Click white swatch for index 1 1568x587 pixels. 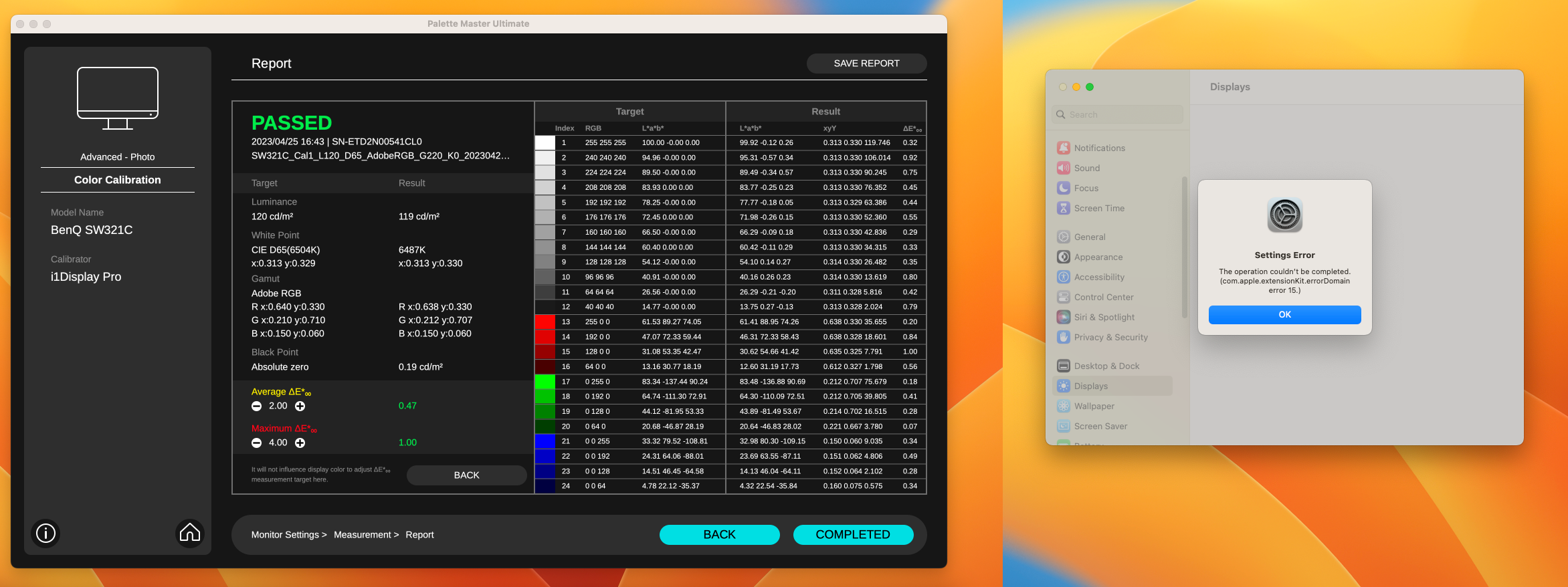coord(545,143)
